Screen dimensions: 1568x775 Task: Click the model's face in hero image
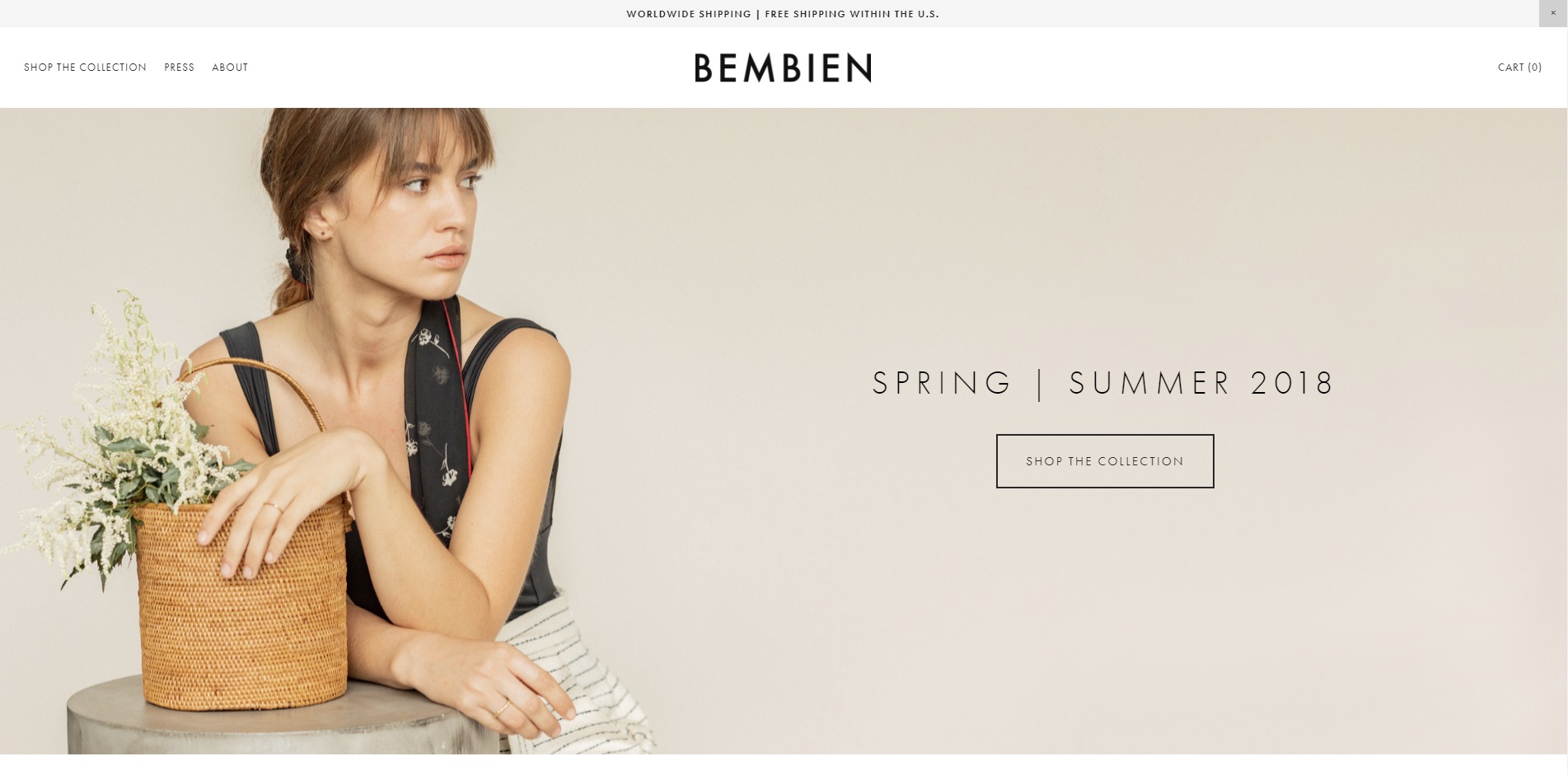(x=435, y=206)
